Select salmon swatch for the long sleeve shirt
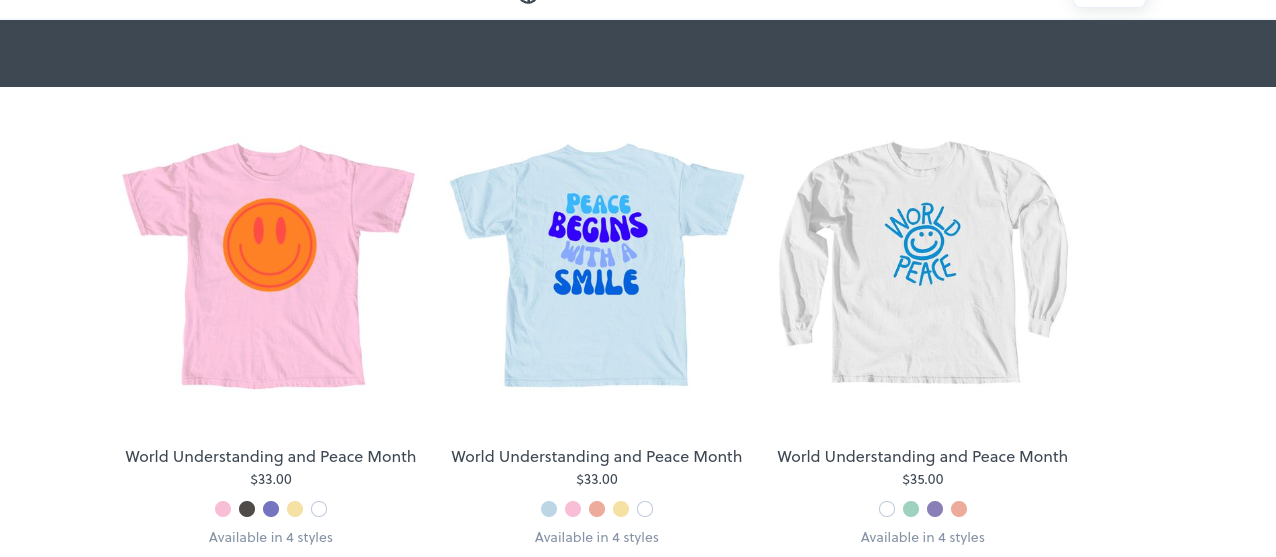 [x=959, y=509]
